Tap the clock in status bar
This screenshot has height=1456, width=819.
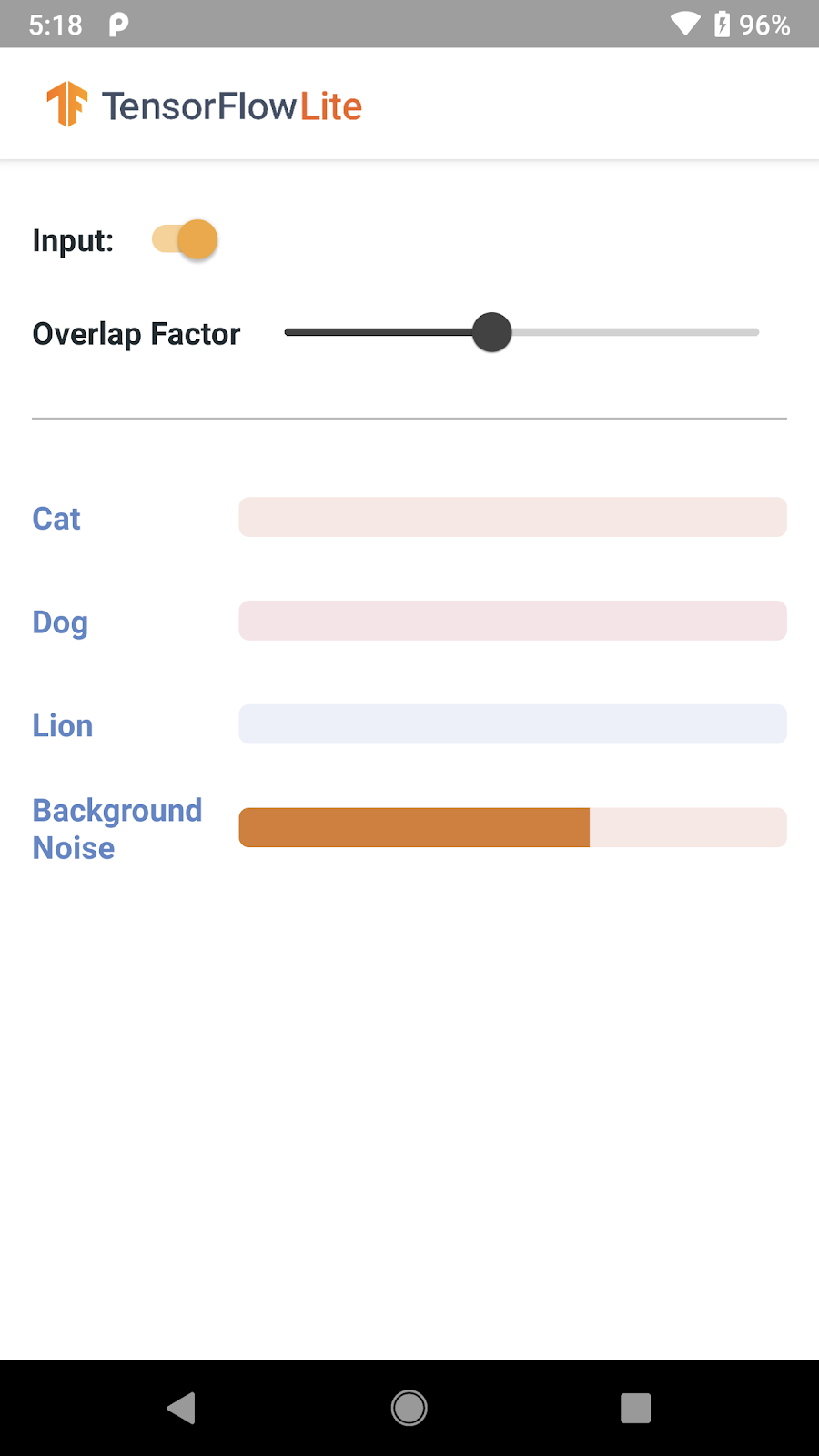tap(56, 25)
